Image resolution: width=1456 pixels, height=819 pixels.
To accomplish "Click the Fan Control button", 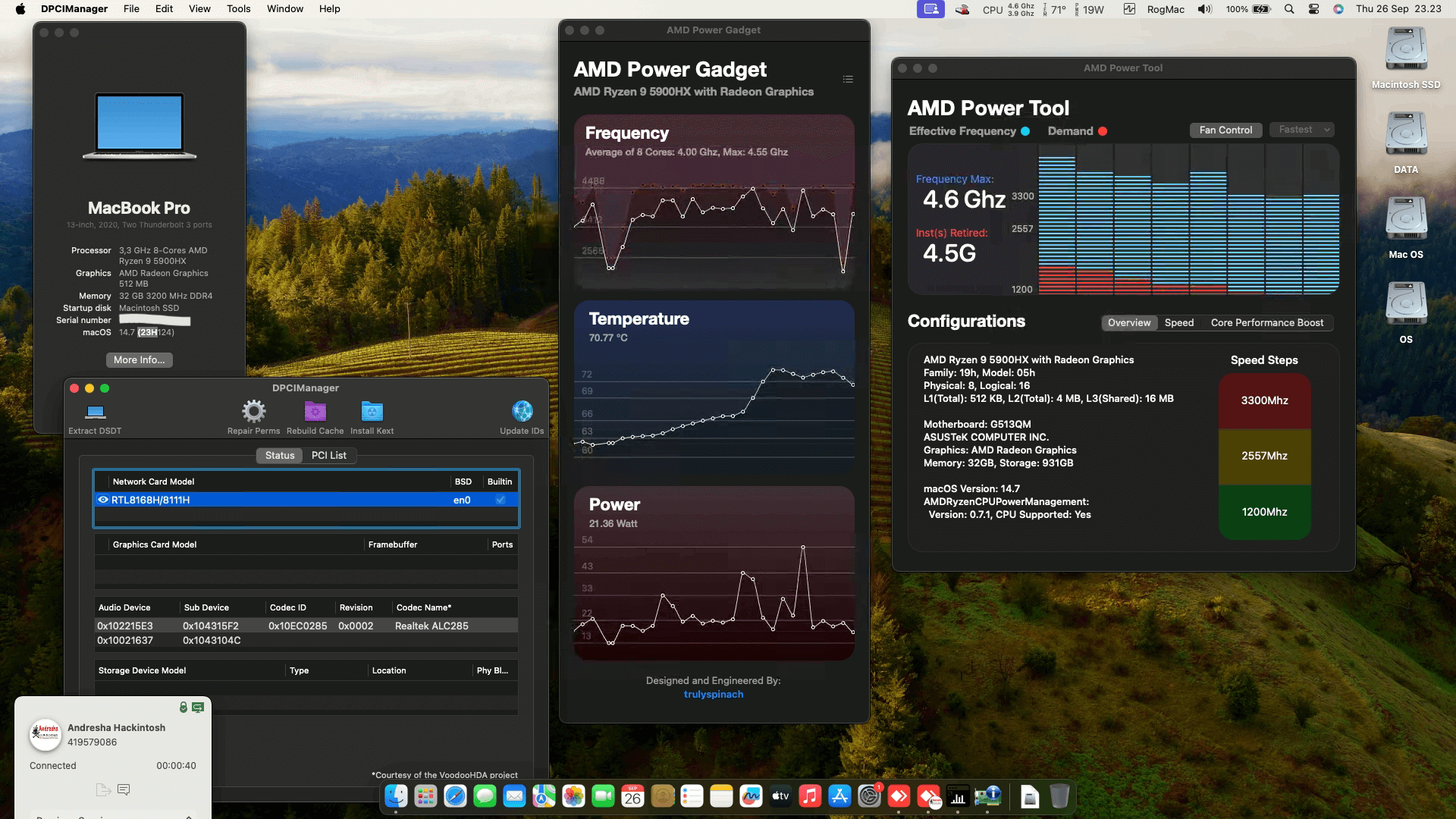I will click(1225, 130).
